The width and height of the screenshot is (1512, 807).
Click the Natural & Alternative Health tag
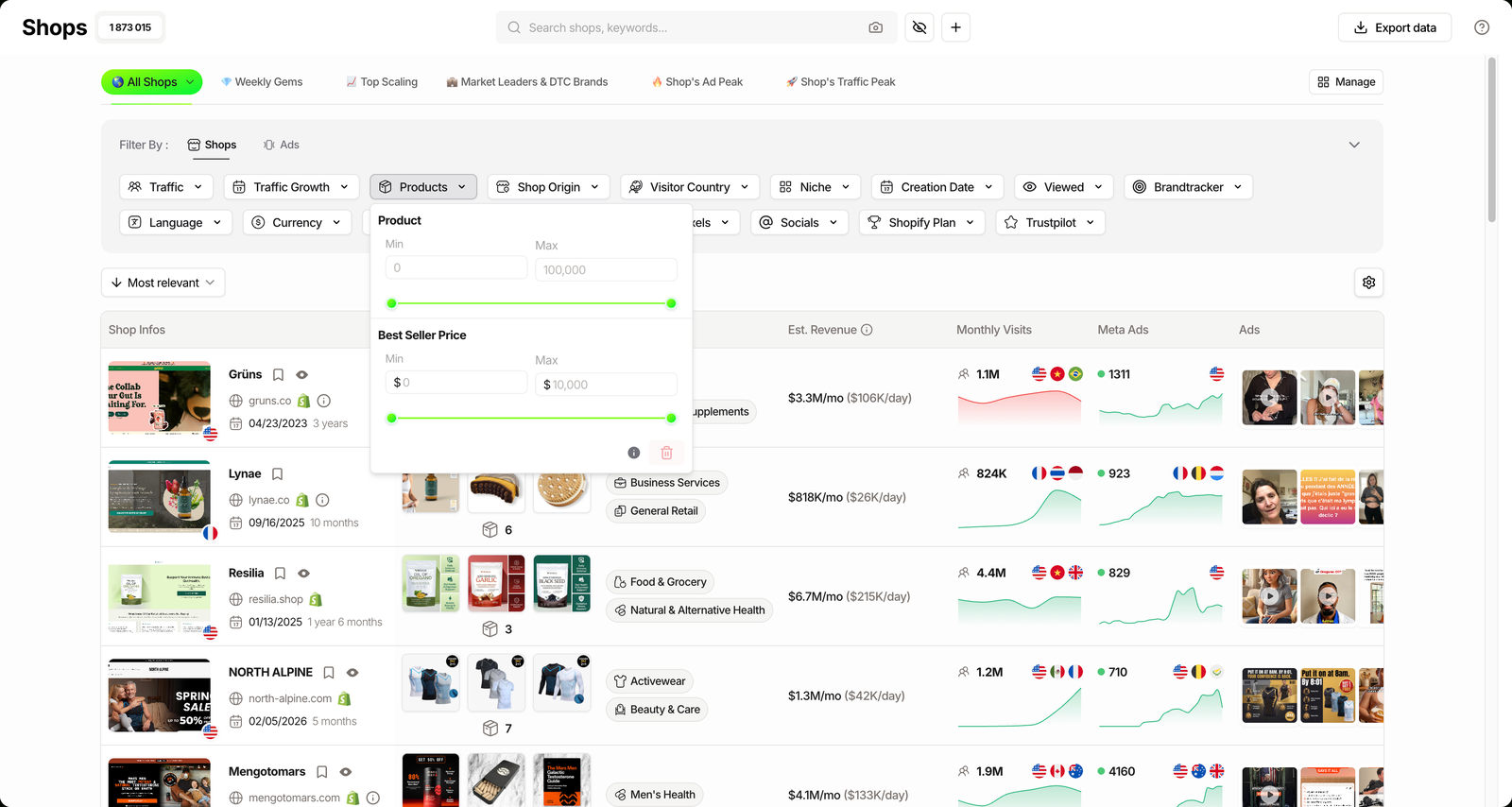(x=689, y=610)
